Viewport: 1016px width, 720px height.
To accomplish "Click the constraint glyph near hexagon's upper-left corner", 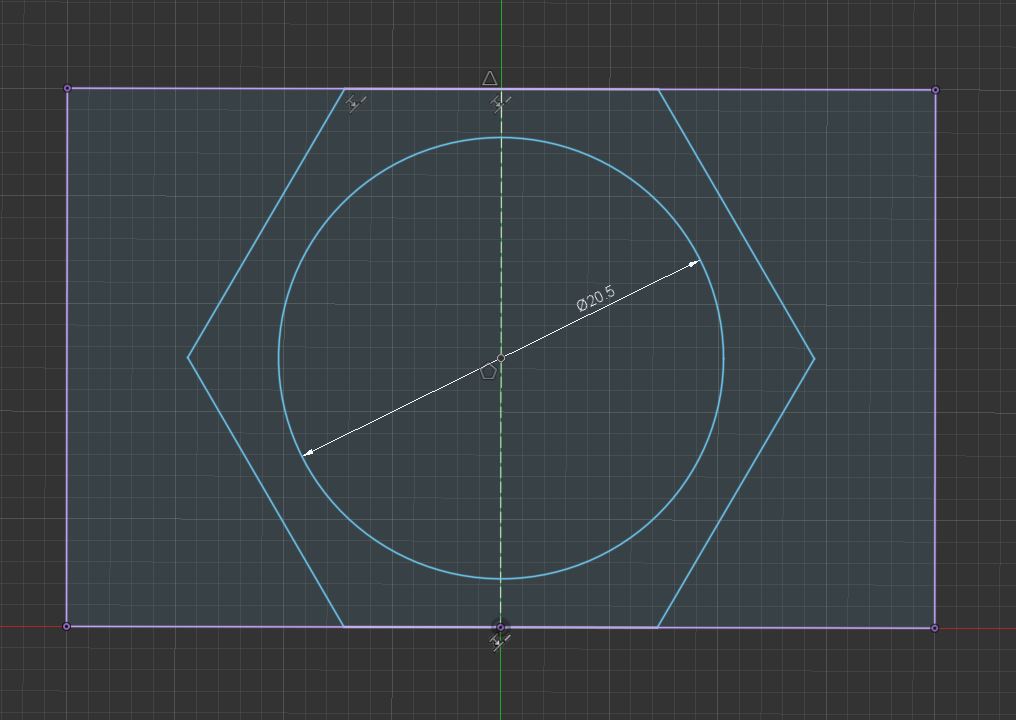I will [x=355, y=103].
